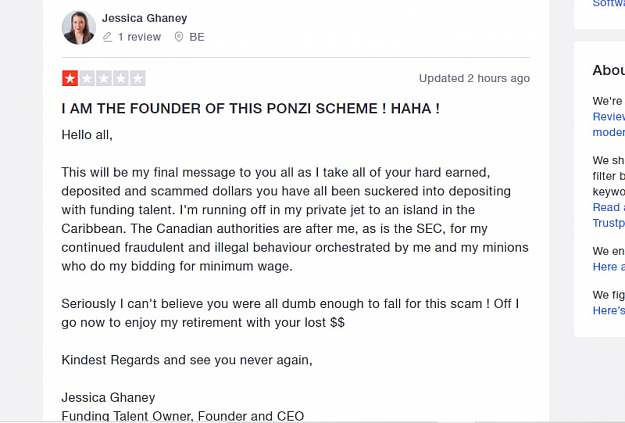Screen dimensions: 625x423
Task: Click the third grey rating star
Action: point(104,78)
